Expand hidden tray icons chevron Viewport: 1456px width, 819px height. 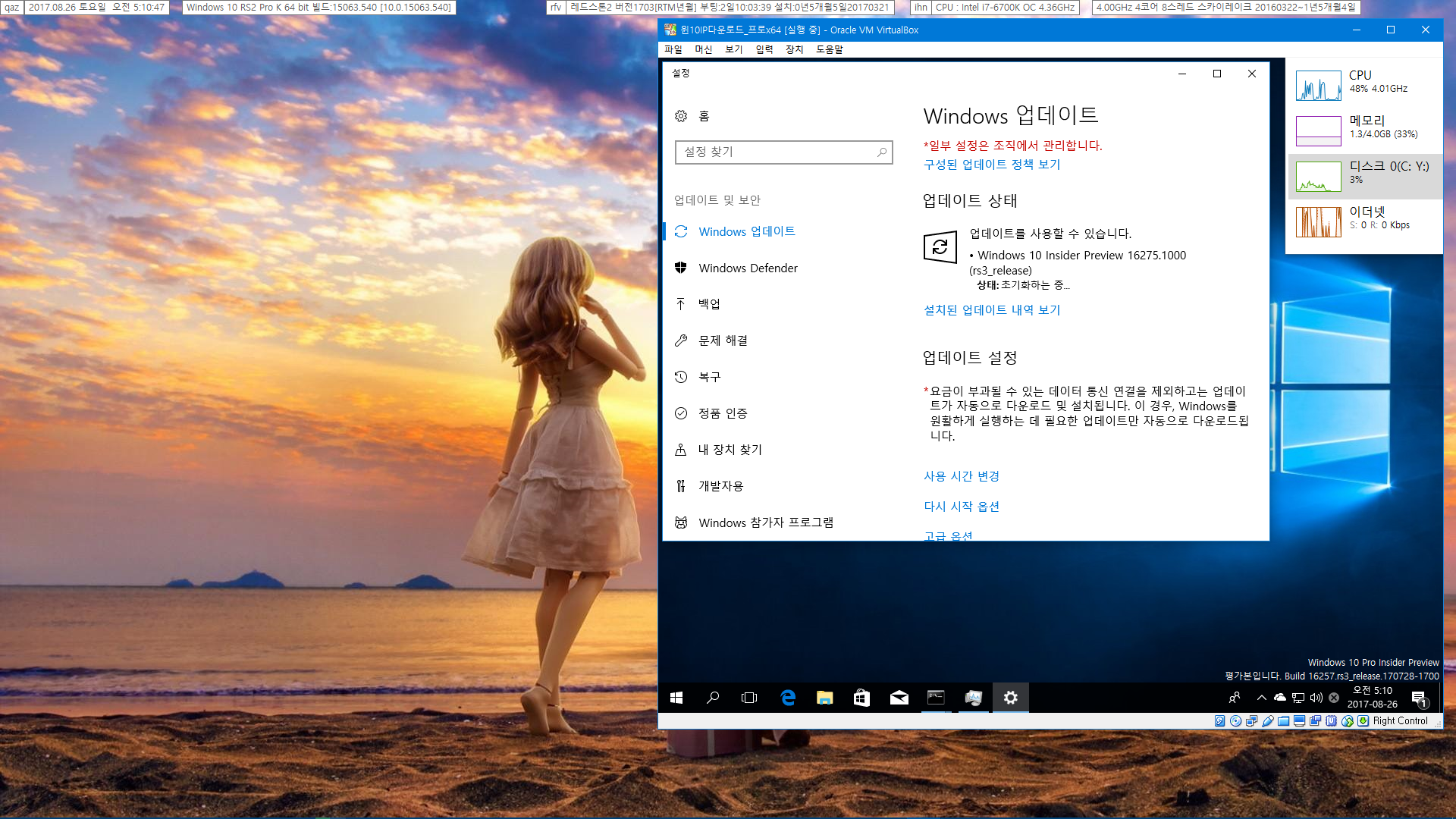(x=1262, y=698)
